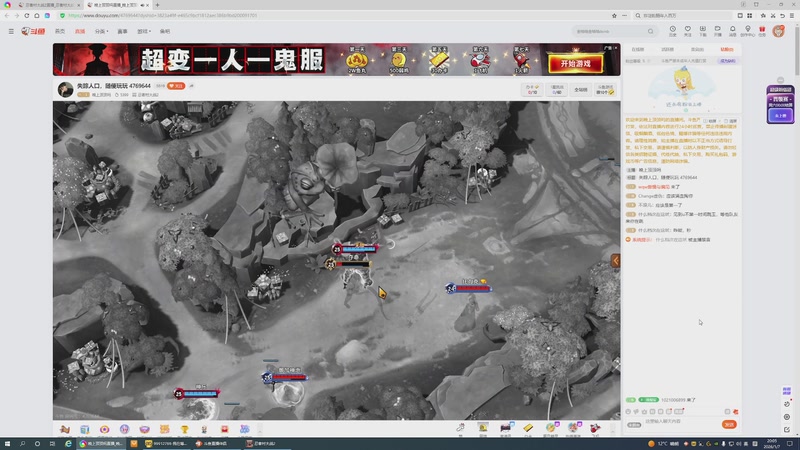
Task: Click the task counter button showing 0/10
Action: [532, 90]
